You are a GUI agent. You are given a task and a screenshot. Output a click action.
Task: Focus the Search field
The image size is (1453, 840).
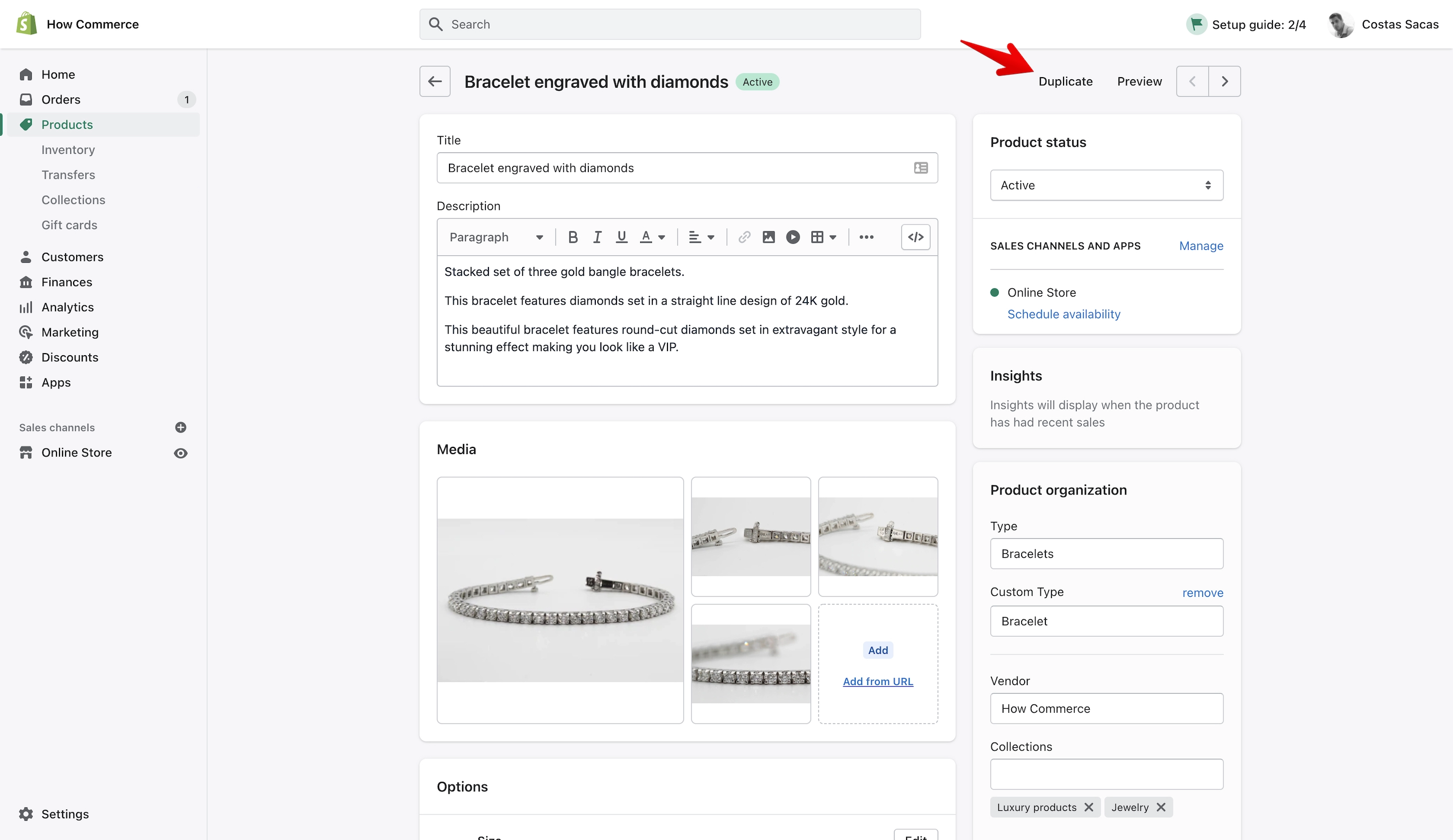(x=670, y=24)
